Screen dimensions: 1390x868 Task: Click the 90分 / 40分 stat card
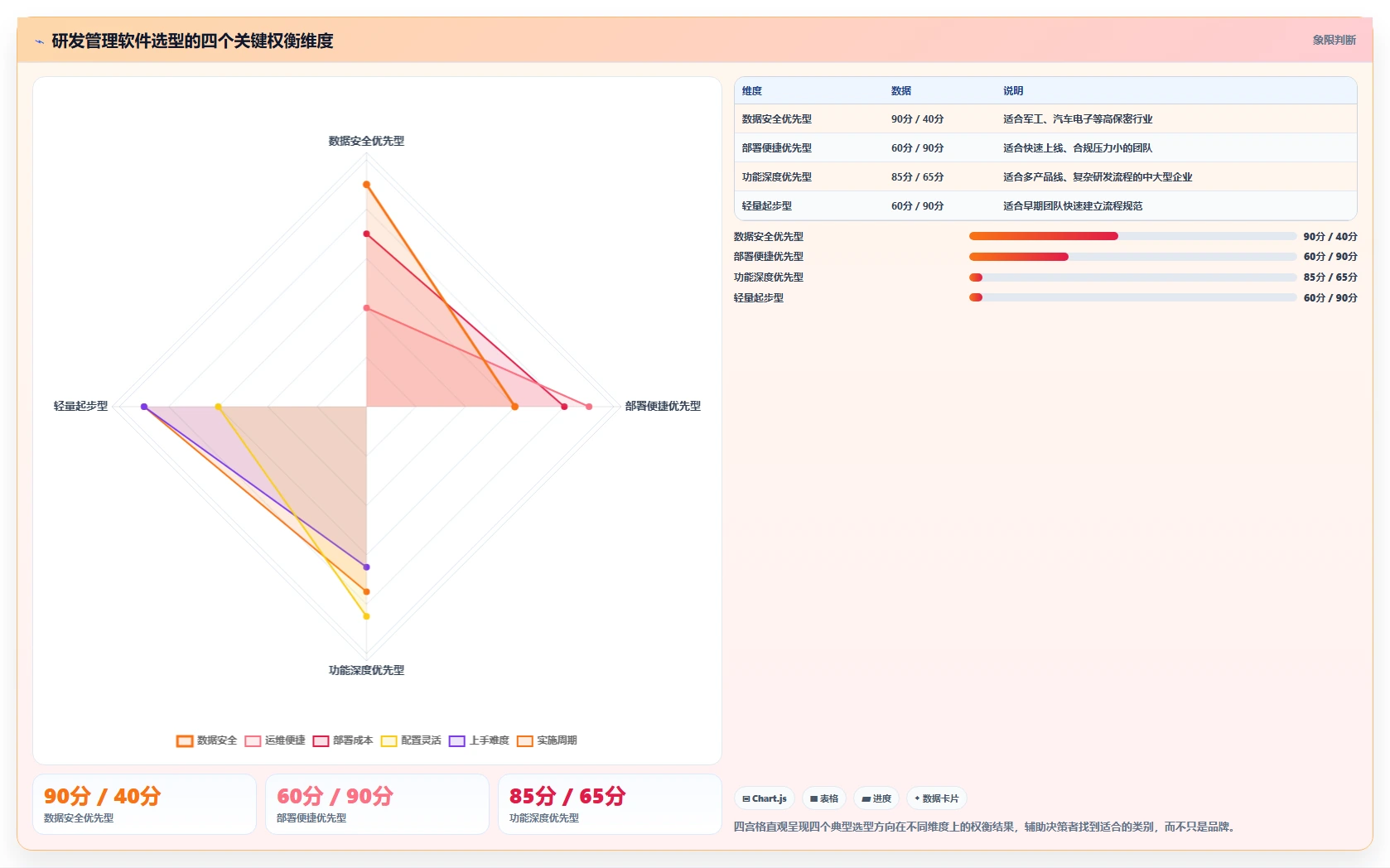tap(144, 804)
